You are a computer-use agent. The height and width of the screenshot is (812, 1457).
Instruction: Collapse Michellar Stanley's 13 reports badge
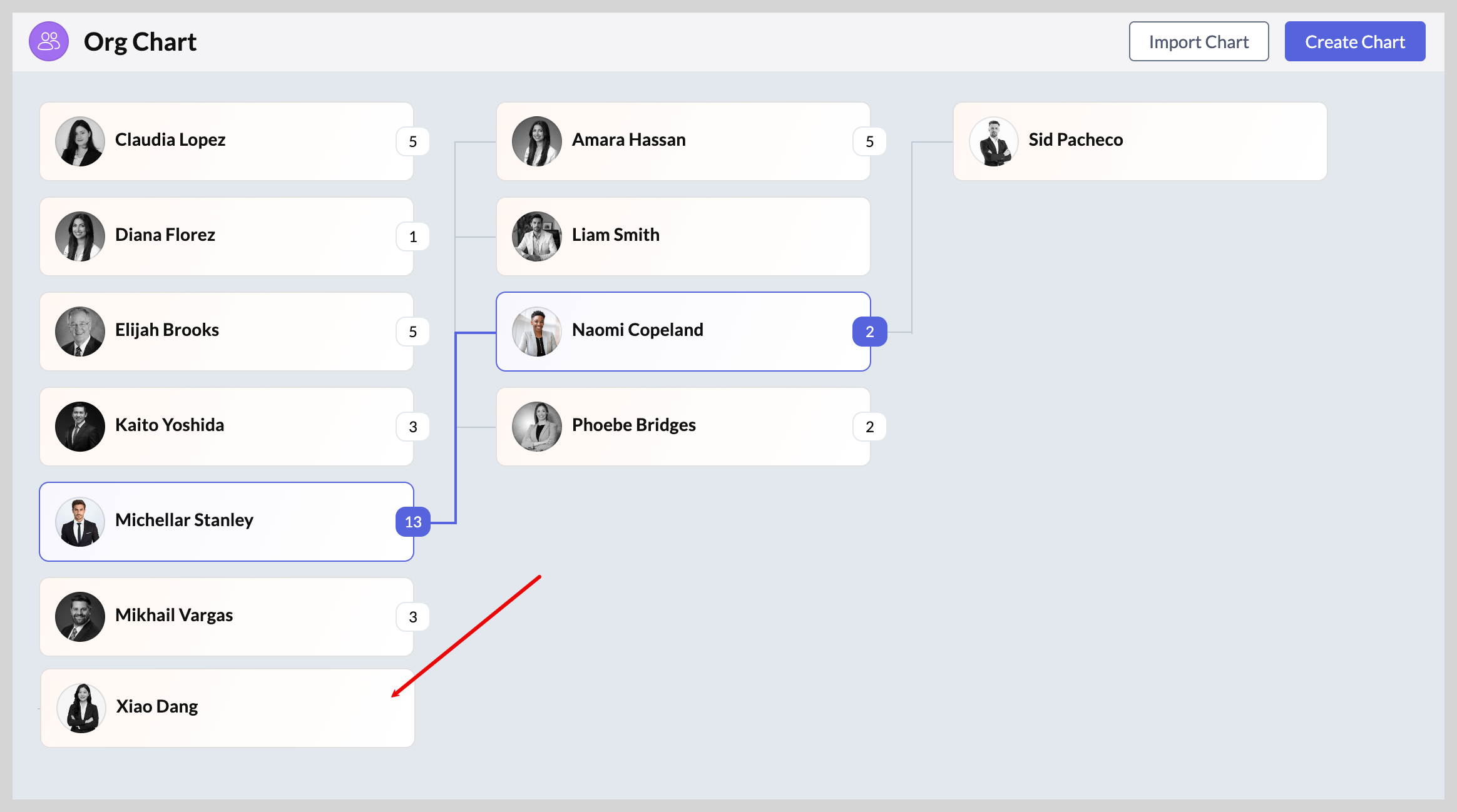point(413,522)
